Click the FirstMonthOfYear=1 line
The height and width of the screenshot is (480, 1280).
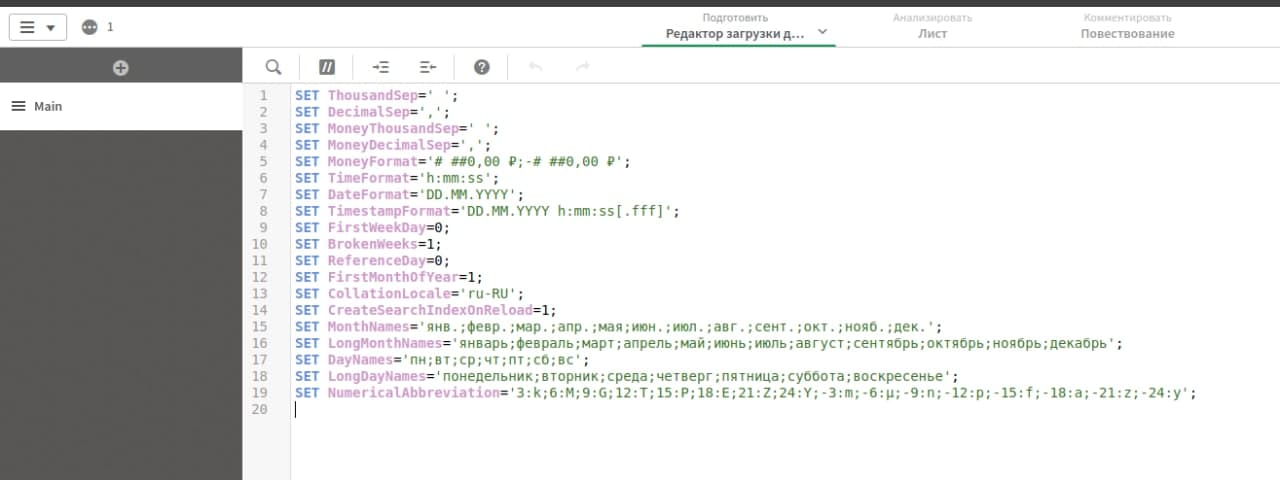tap(389, 277)
